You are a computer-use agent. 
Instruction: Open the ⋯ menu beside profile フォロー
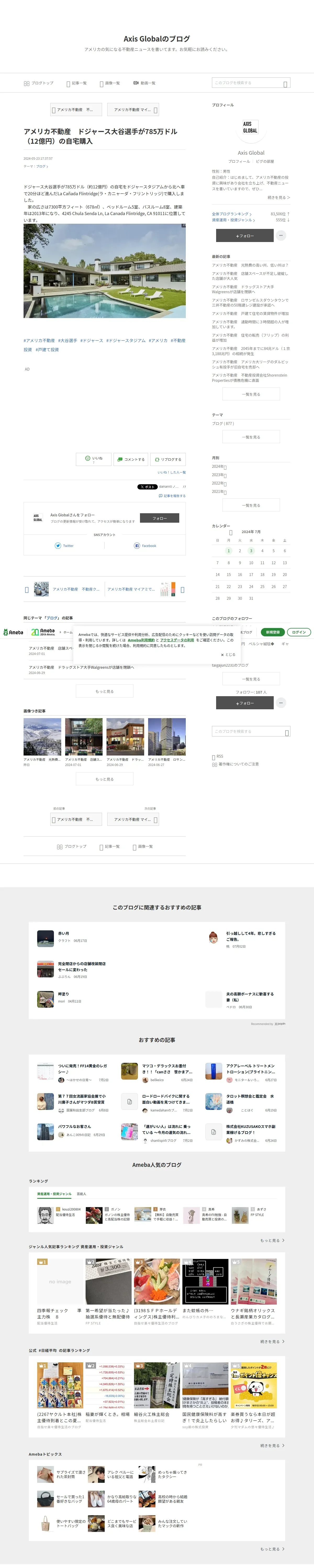click(x=281, y=235)
